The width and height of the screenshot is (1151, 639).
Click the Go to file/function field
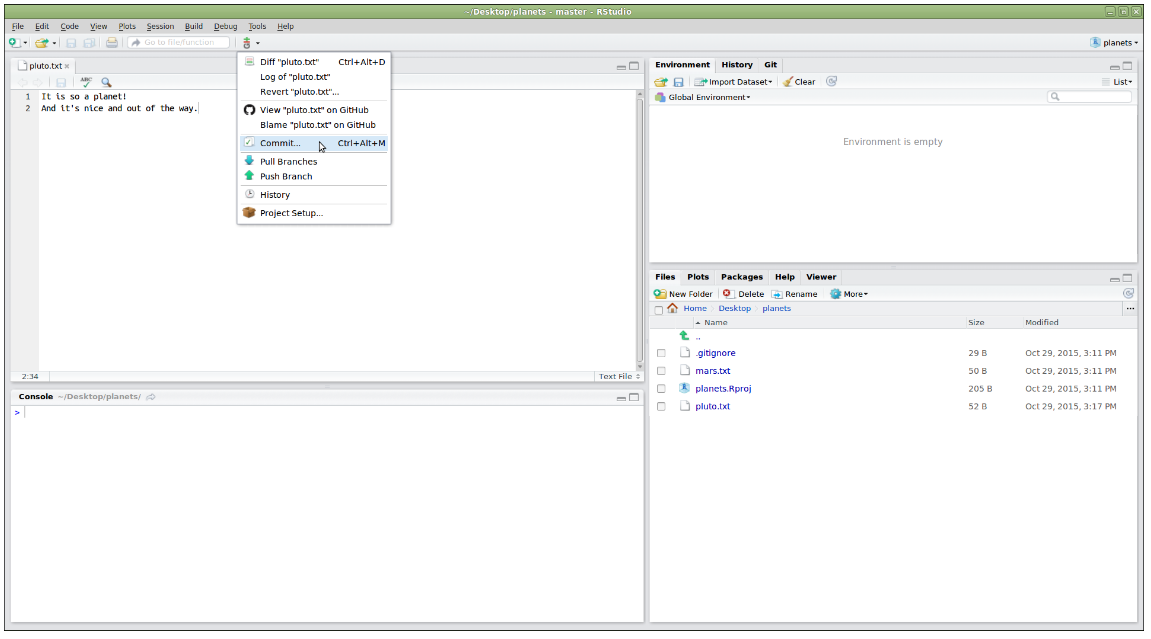[178, 43]
